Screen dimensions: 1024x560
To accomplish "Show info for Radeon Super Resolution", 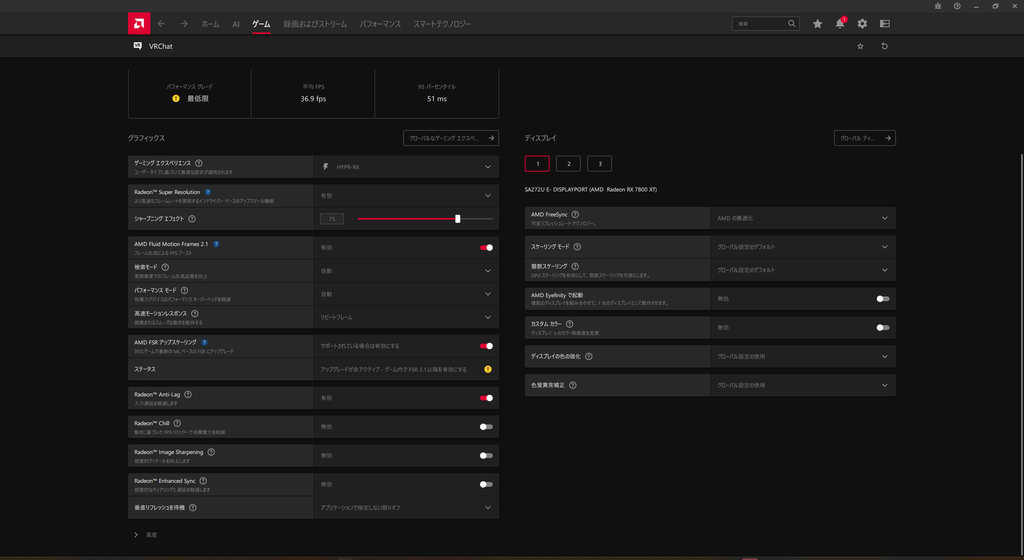I will point(208,192).
